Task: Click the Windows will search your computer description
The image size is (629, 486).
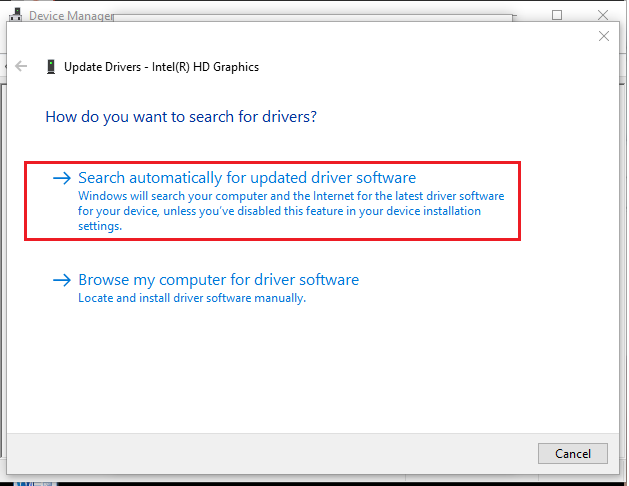Action: pos(291,196)
